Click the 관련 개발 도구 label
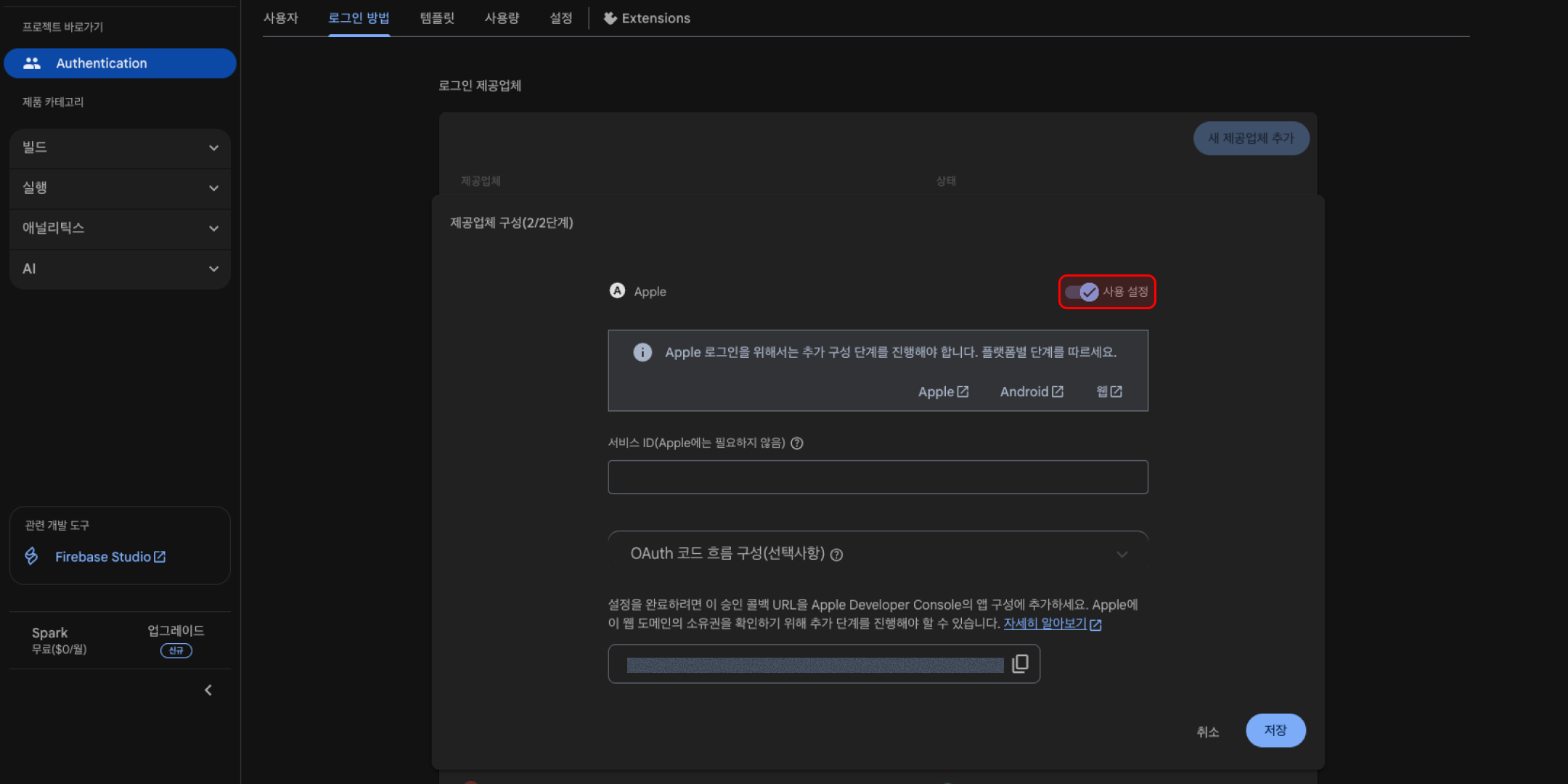The image size is (1568, 784). 57,525
